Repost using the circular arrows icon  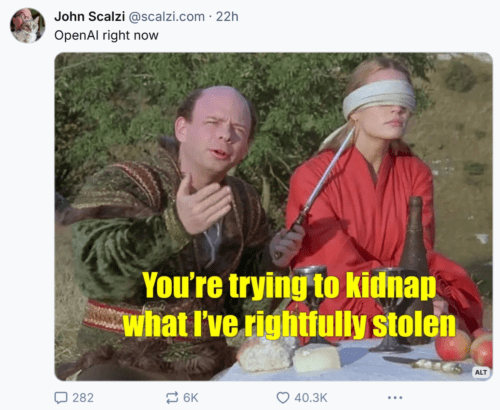tap(172, 398)
